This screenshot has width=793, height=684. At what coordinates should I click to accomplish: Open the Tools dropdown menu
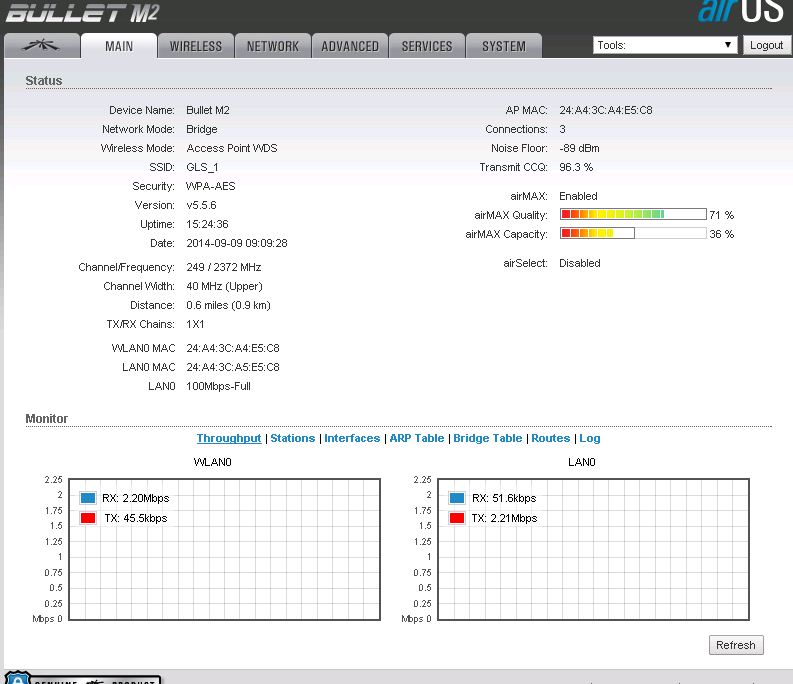point(665,45)
